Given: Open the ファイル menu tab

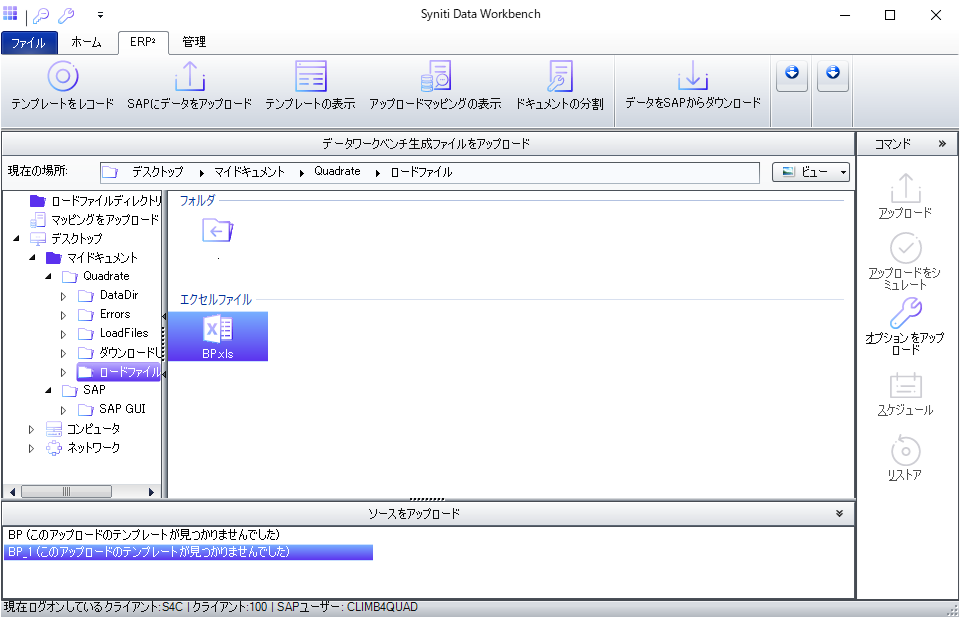Looking at the screenshot, I should coord(29,43).
